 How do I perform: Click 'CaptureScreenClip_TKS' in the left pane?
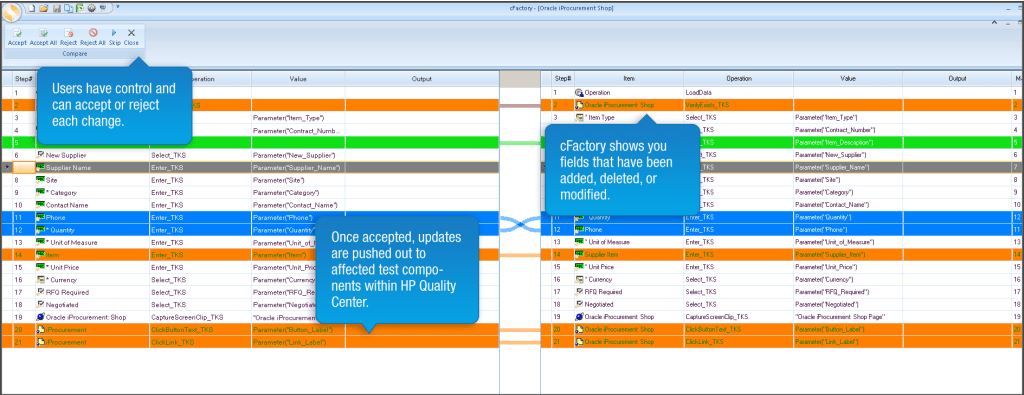[x=187, y=317]
